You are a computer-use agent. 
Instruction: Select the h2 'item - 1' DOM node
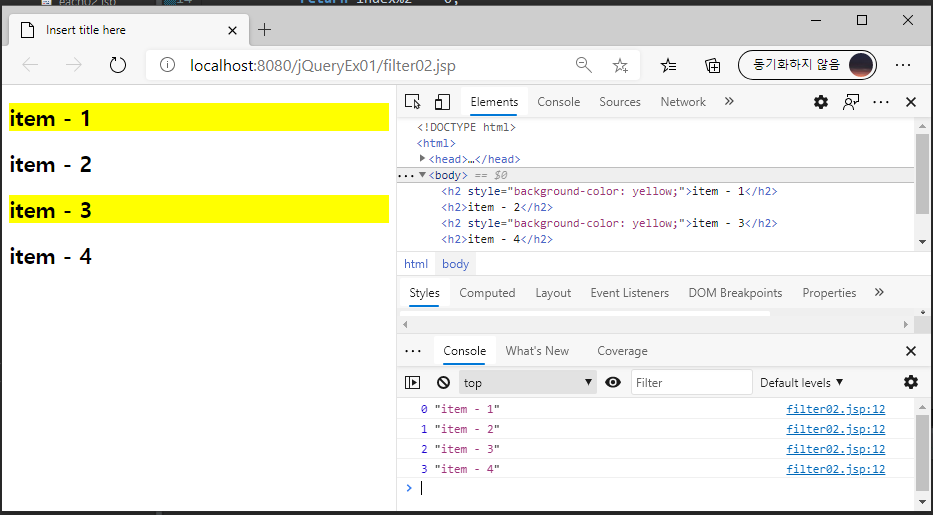pyautogui.click(x=609, y=191)
